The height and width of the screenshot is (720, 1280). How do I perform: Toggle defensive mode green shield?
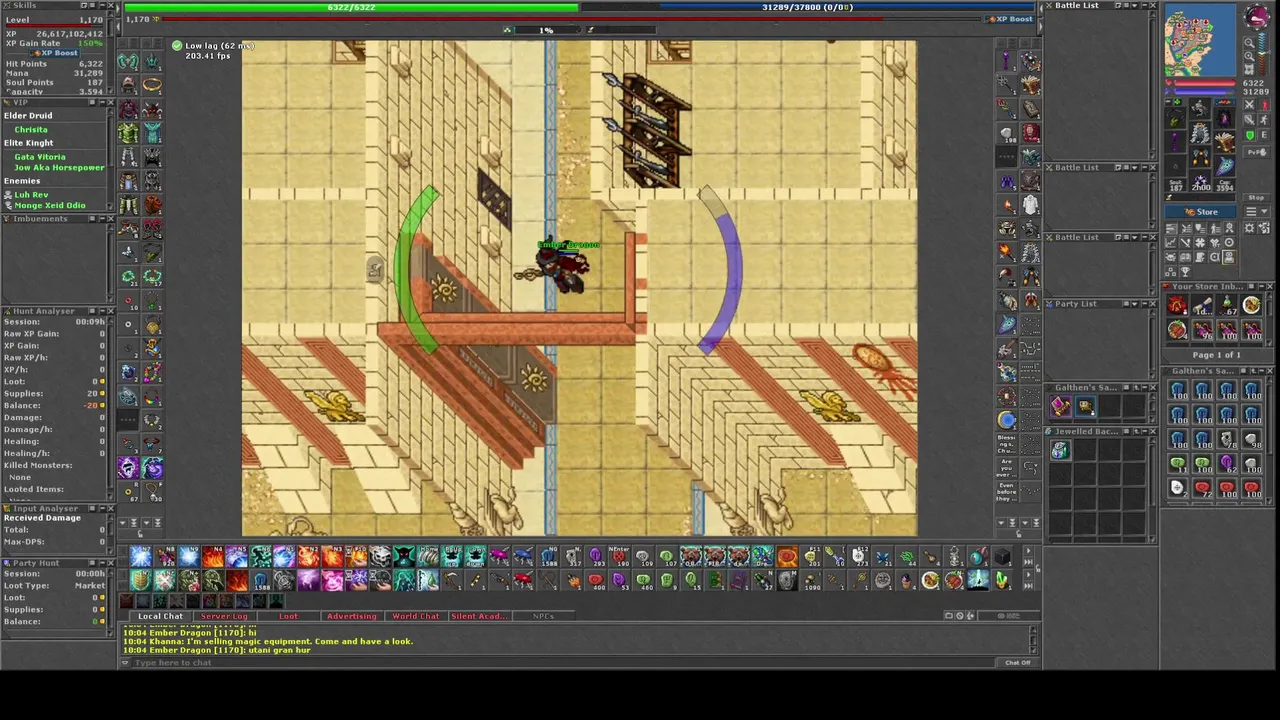(1249, 136)
